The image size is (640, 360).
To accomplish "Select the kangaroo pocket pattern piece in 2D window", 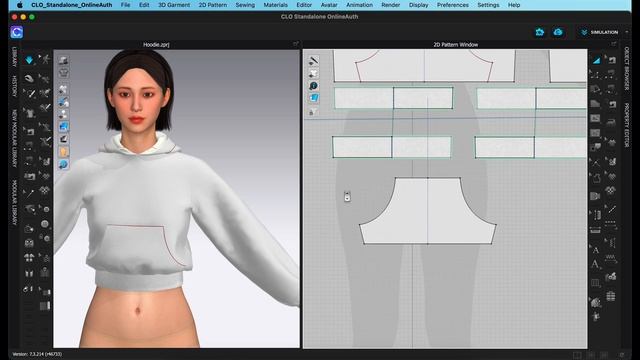I will 428,212.
